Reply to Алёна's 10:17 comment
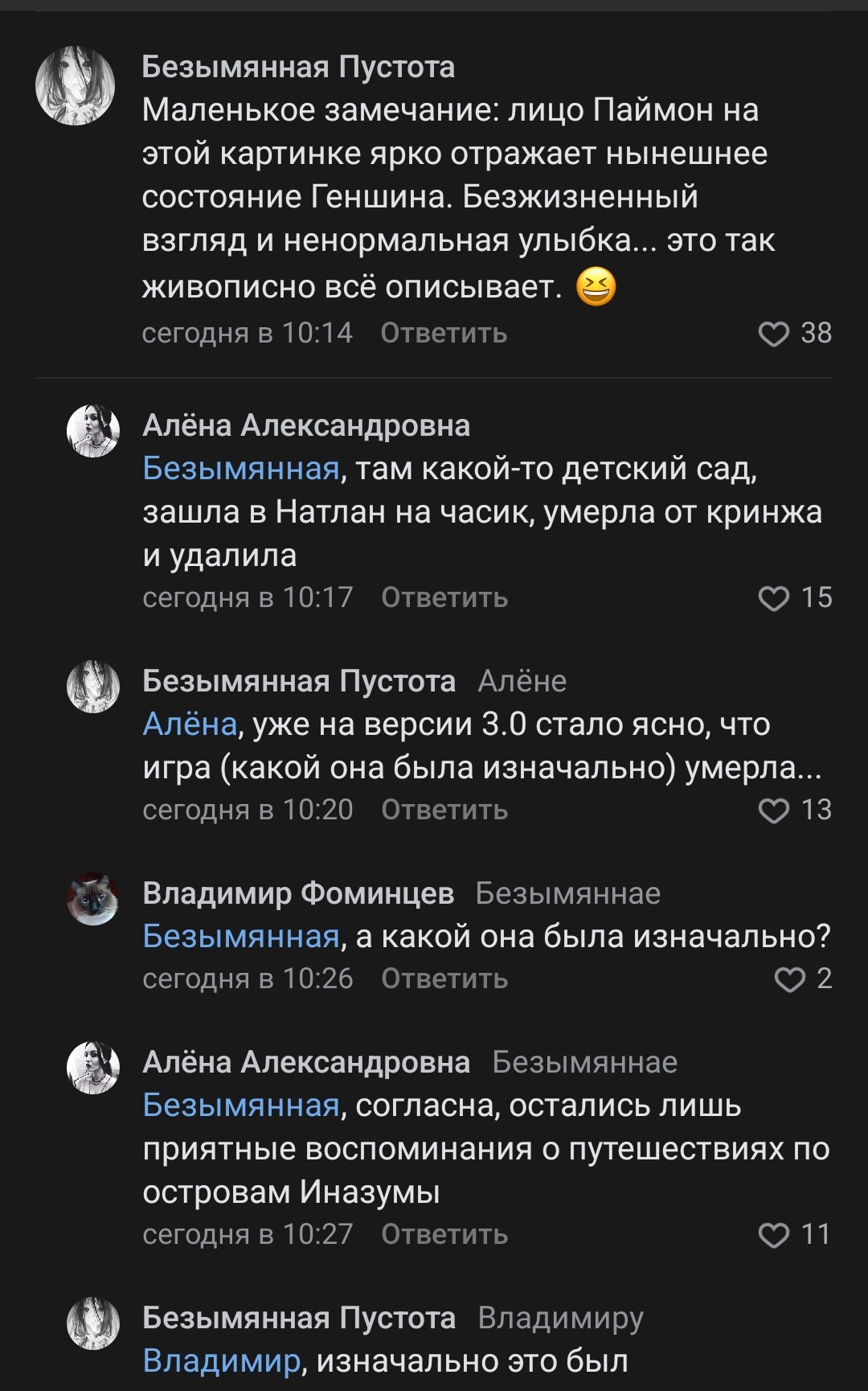This screenshot has width=868, height=1391. [444, 597]
